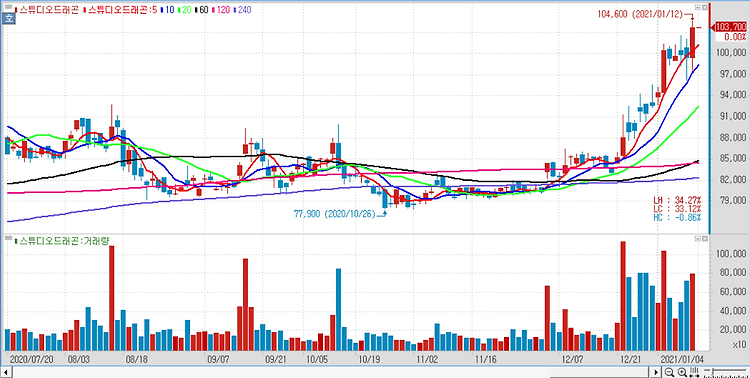Click the 11/16 date axis label

pyautogui.click(x=486, y=358)
